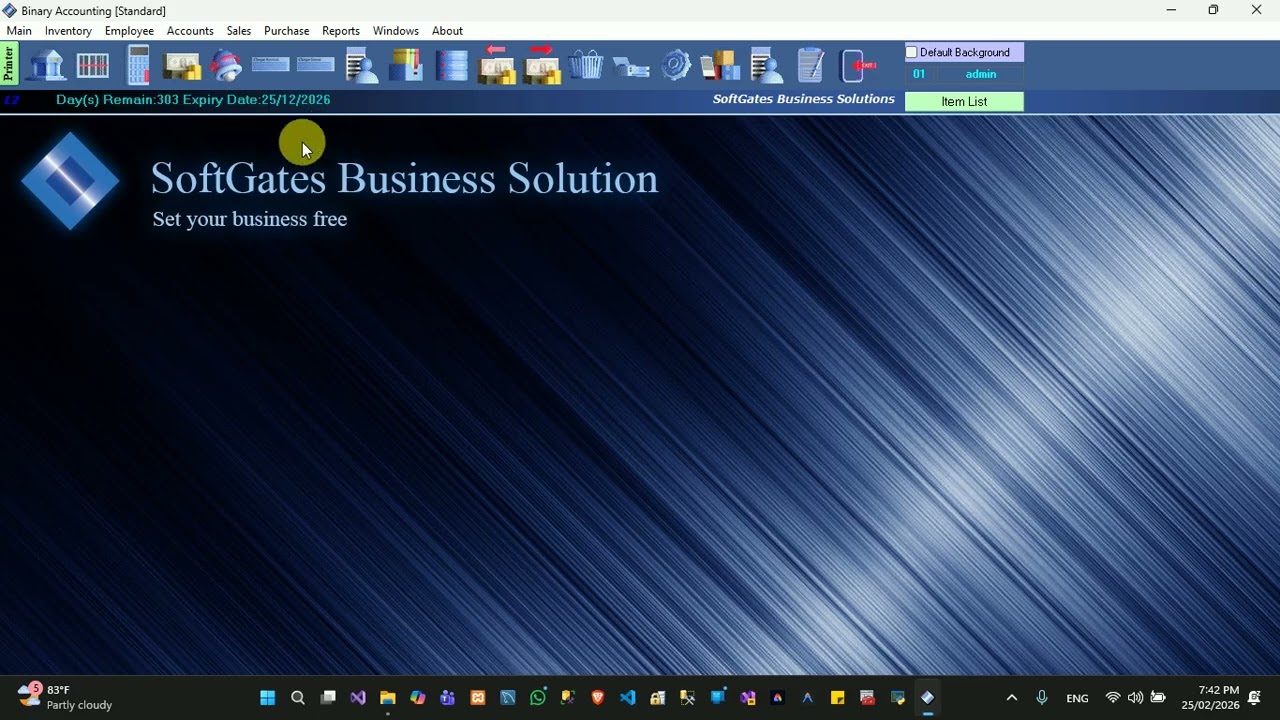Click the green Printer side button

point(9,63)
